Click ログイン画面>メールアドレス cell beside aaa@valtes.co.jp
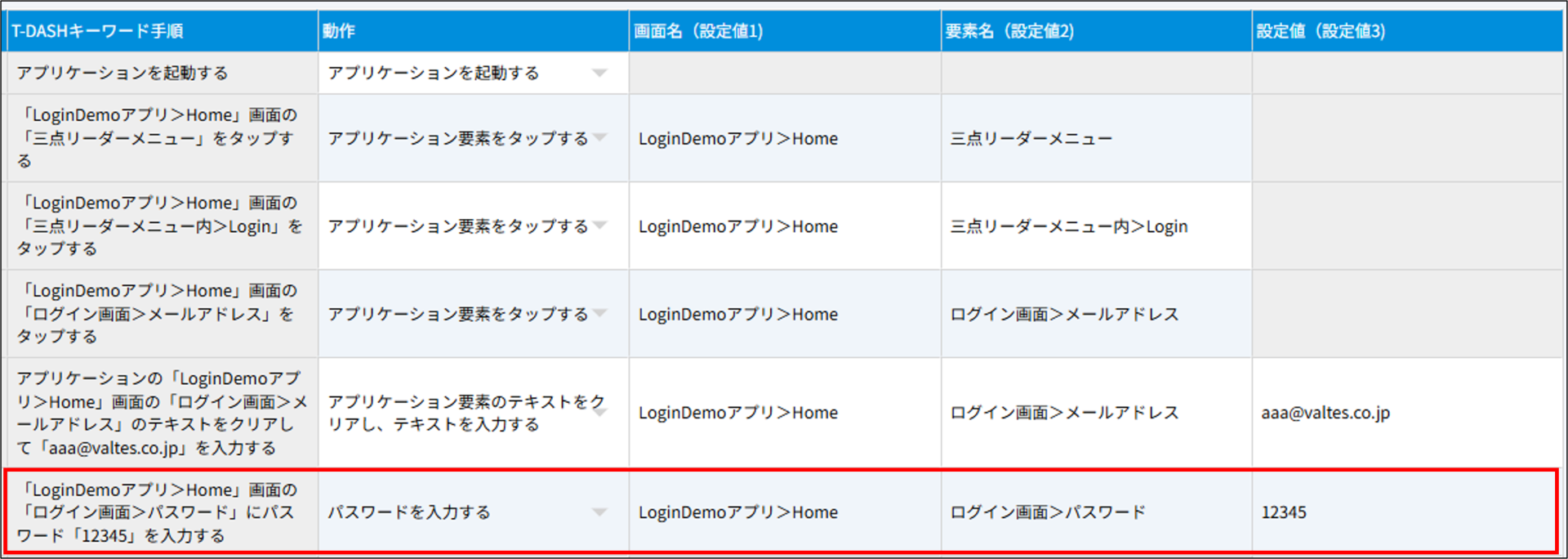The height and width of the screenshot is (559, 1568). click(1064, 413)
